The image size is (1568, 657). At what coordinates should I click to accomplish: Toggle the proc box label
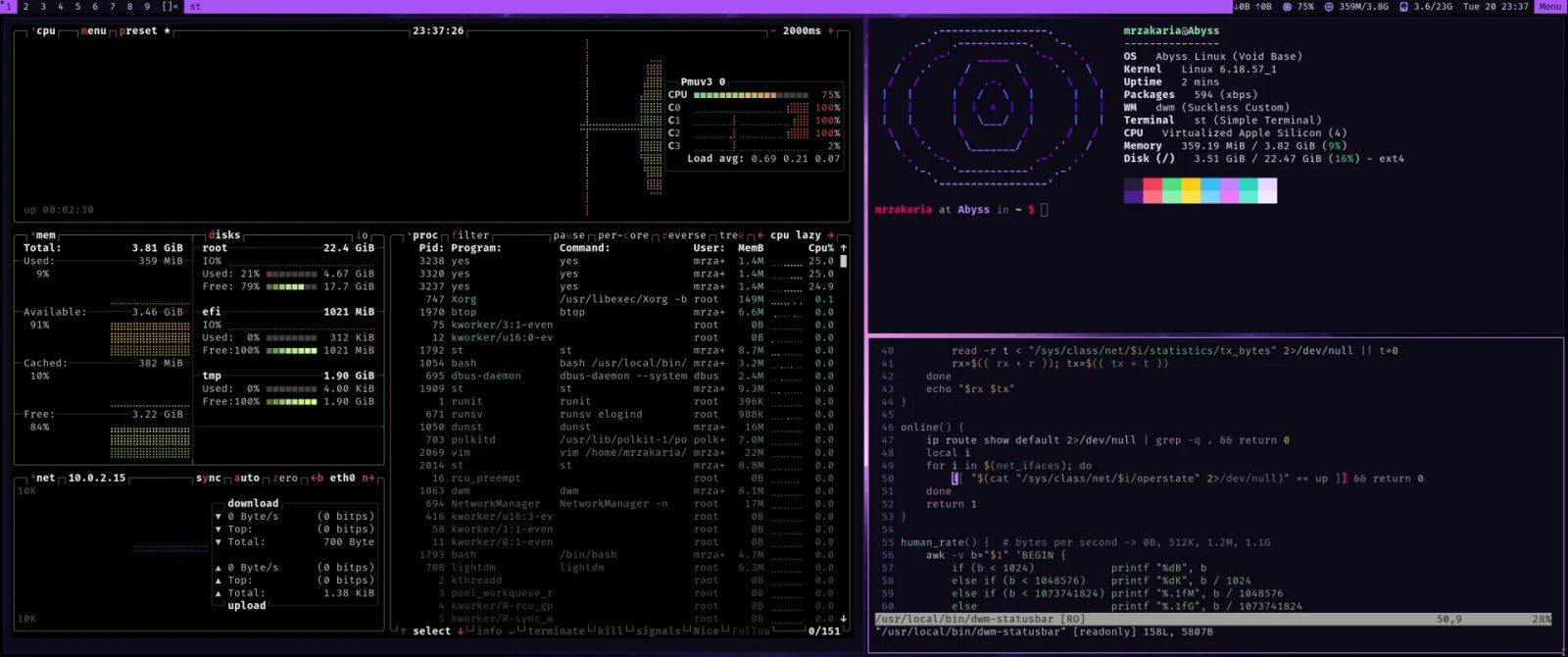tap(425, 235)
